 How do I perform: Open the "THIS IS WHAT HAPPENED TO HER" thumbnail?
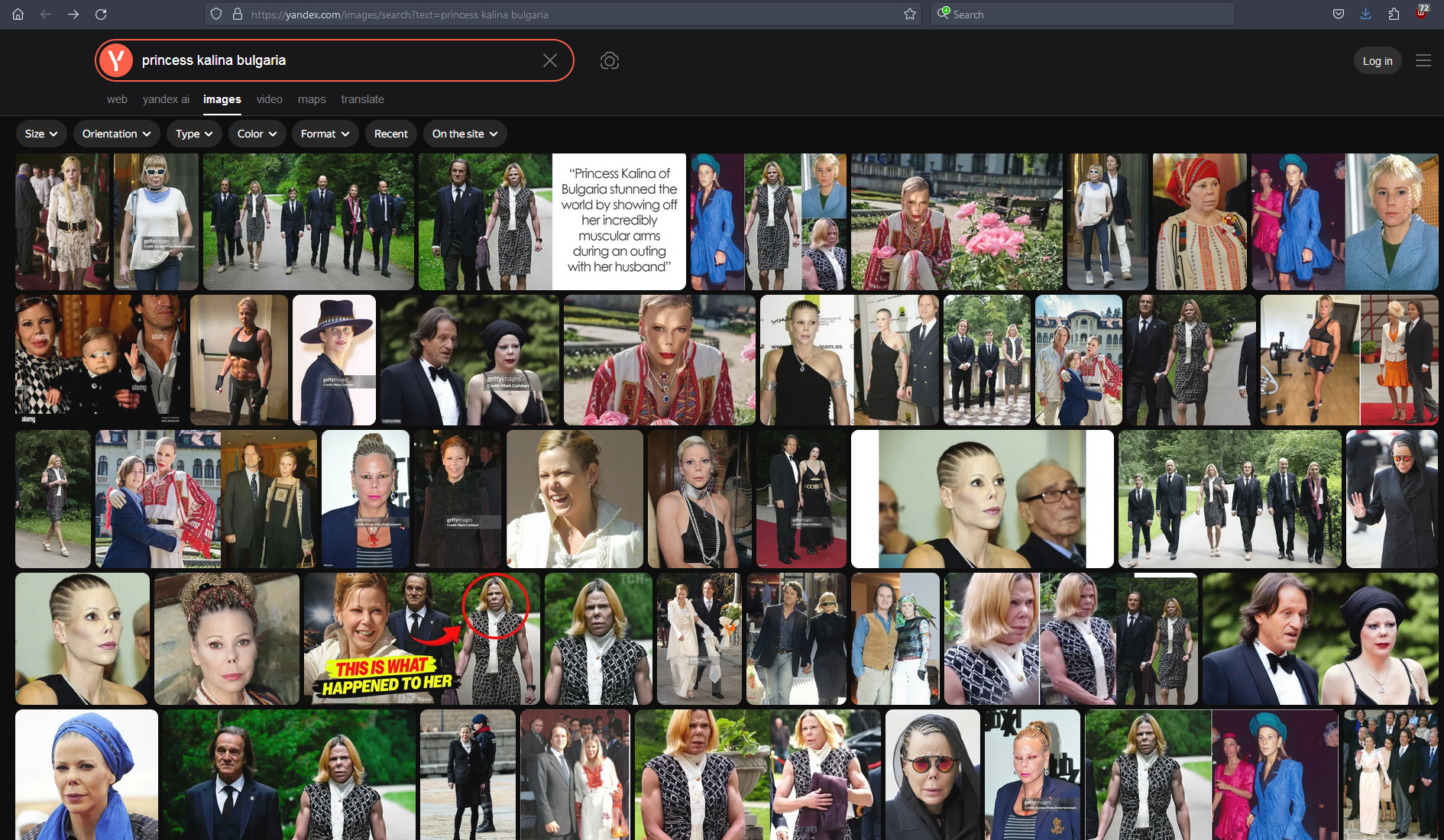coord(422,638)
